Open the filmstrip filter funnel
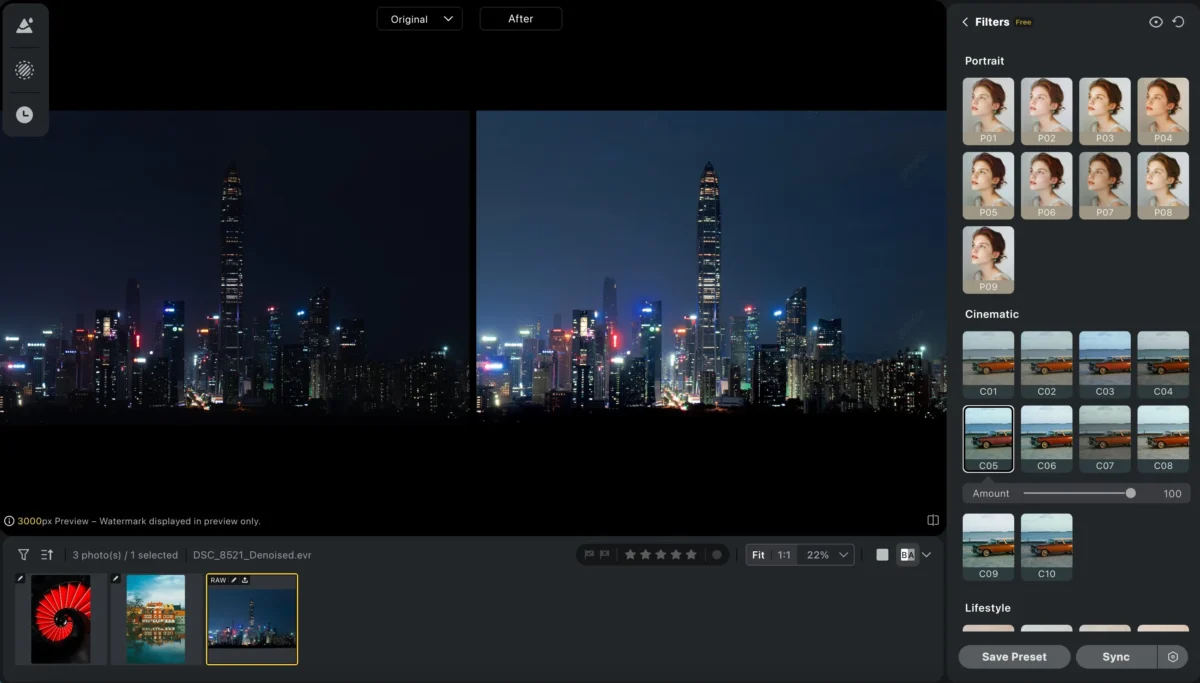 [x=24, y=555]
